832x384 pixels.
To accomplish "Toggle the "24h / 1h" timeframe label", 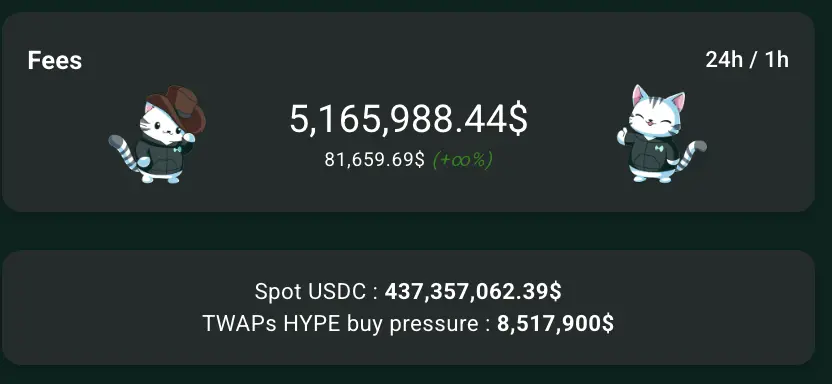I will (747, 60).
